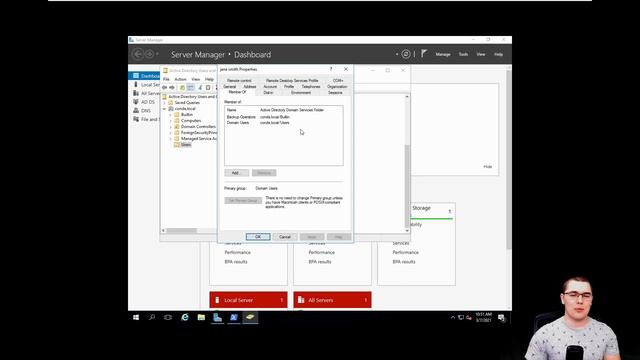Viewport: 640px width, 360px height.
Task: Click the help question mark in properties dialog
Action: pyautogui.click(x=331, y=69)
